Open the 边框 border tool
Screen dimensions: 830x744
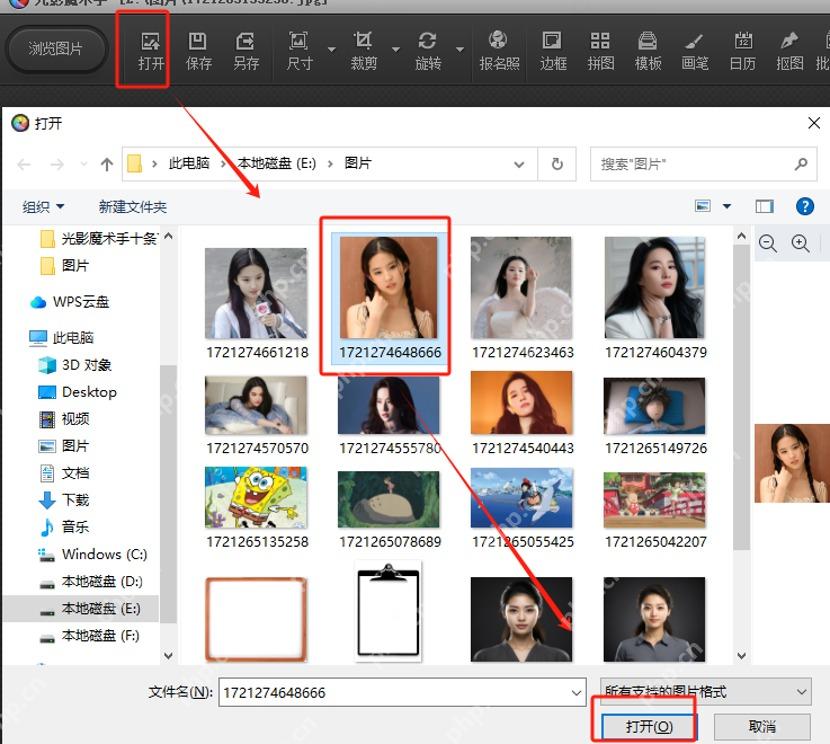[x=553, y=51]
